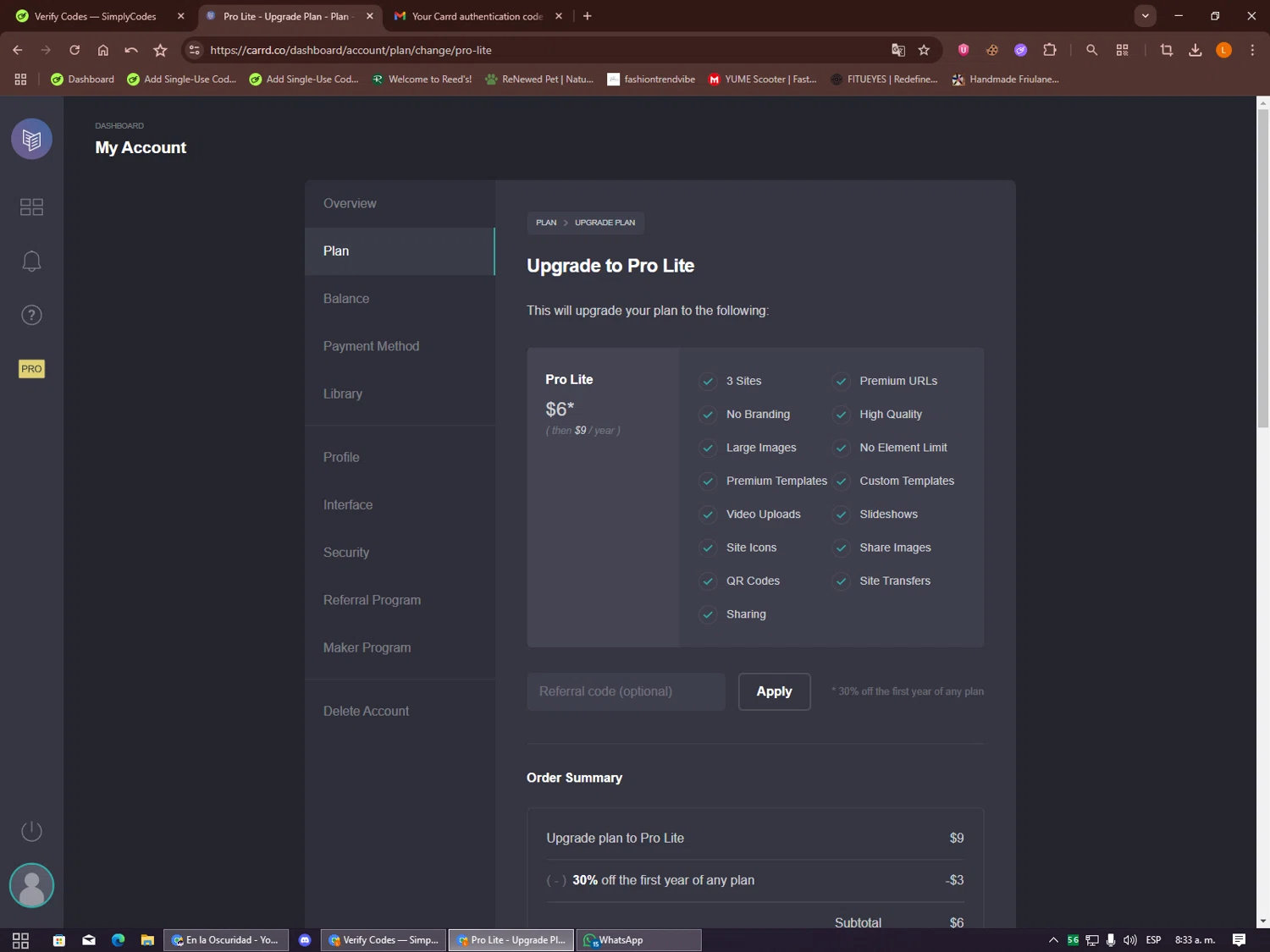
Task: Open a new browser tab
Action: [x=588, y=16]
